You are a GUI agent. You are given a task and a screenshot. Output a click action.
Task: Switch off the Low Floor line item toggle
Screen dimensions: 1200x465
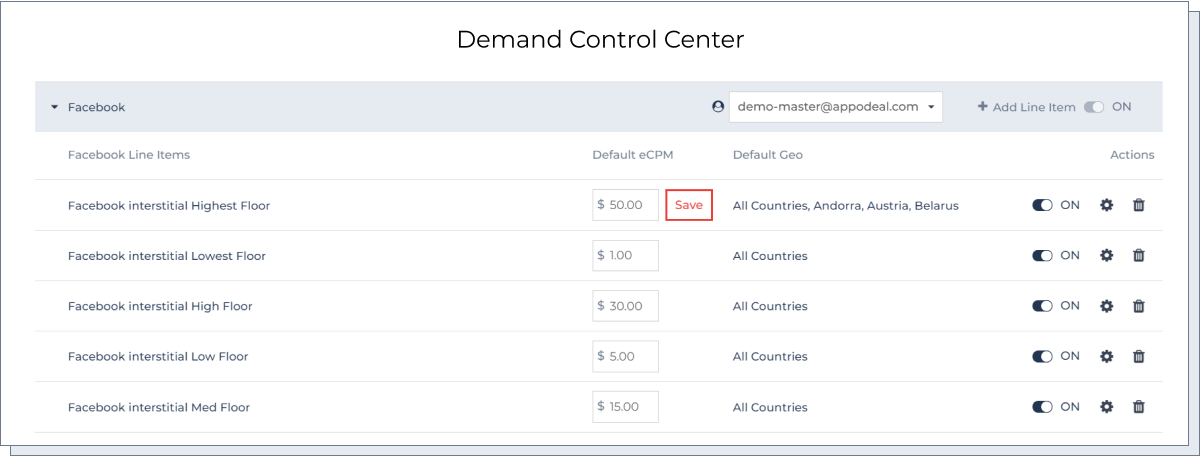click(x=1042, y=356)
